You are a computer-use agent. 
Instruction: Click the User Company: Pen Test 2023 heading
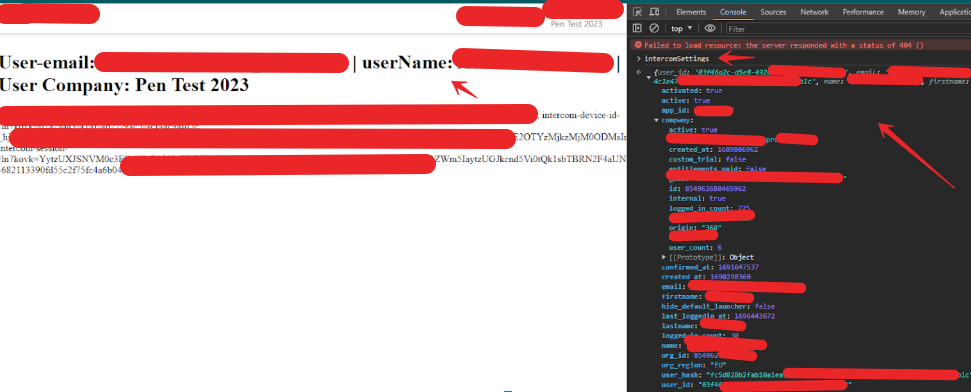point(124,85)
